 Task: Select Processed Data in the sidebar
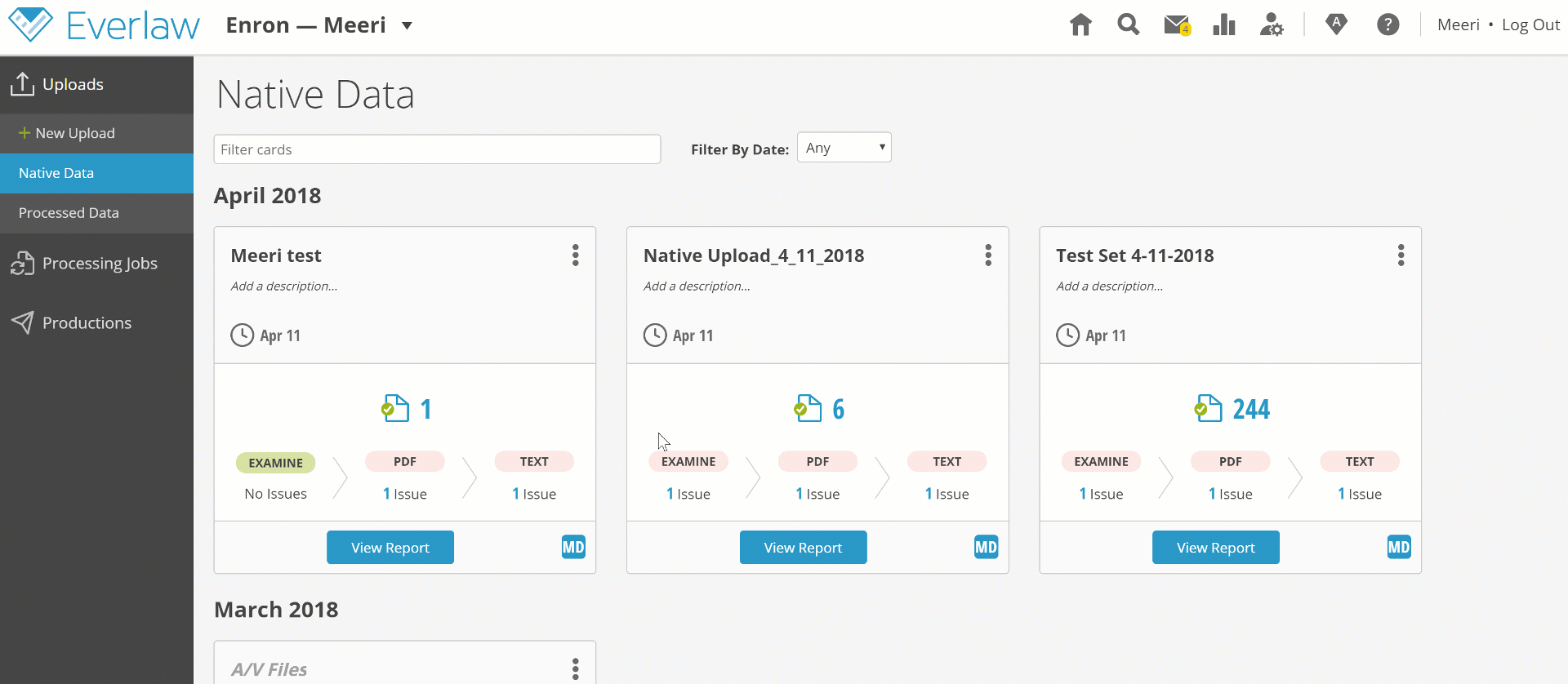click(96, 213)
